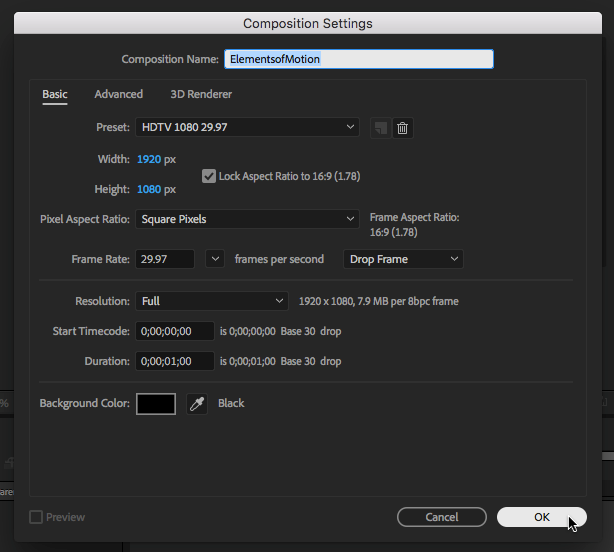Click the Cancel button
Screen dimensions: 614x552
coord(441,517)
